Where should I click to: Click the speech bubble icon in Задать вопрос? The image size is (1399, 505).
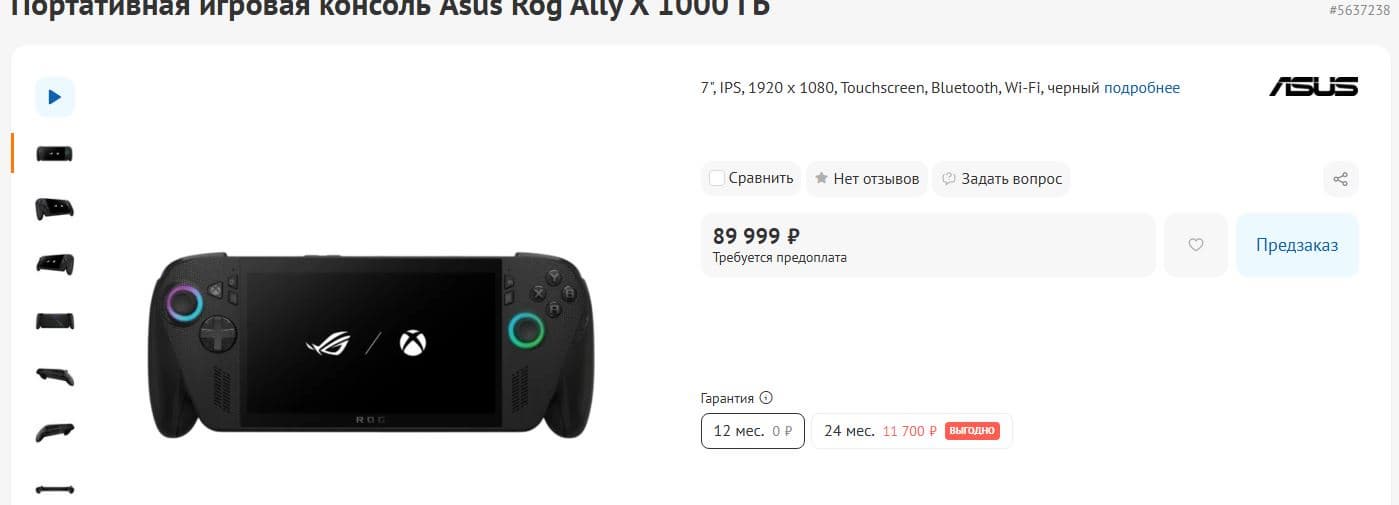point(949,179)
